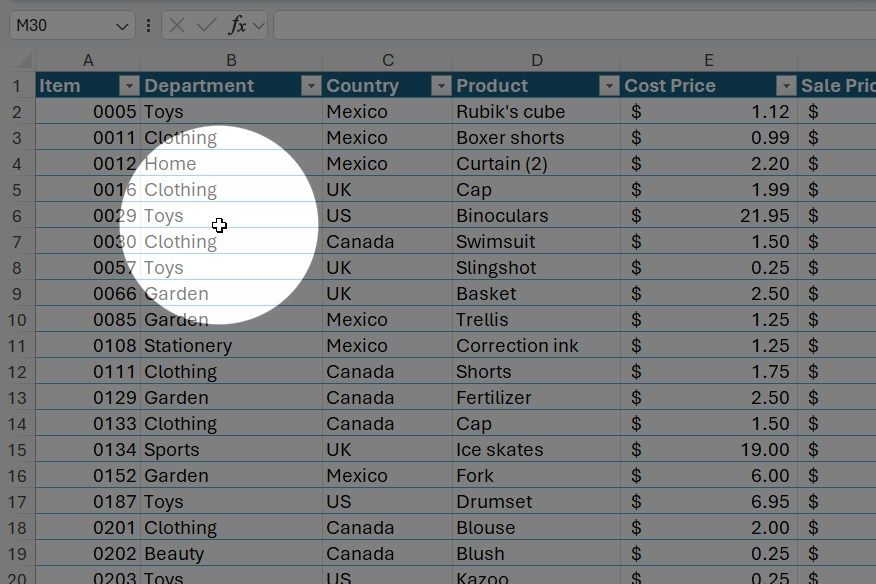Select cell containing Ice skates
Screen dimensions: 876x584
[x=536, y=449]
